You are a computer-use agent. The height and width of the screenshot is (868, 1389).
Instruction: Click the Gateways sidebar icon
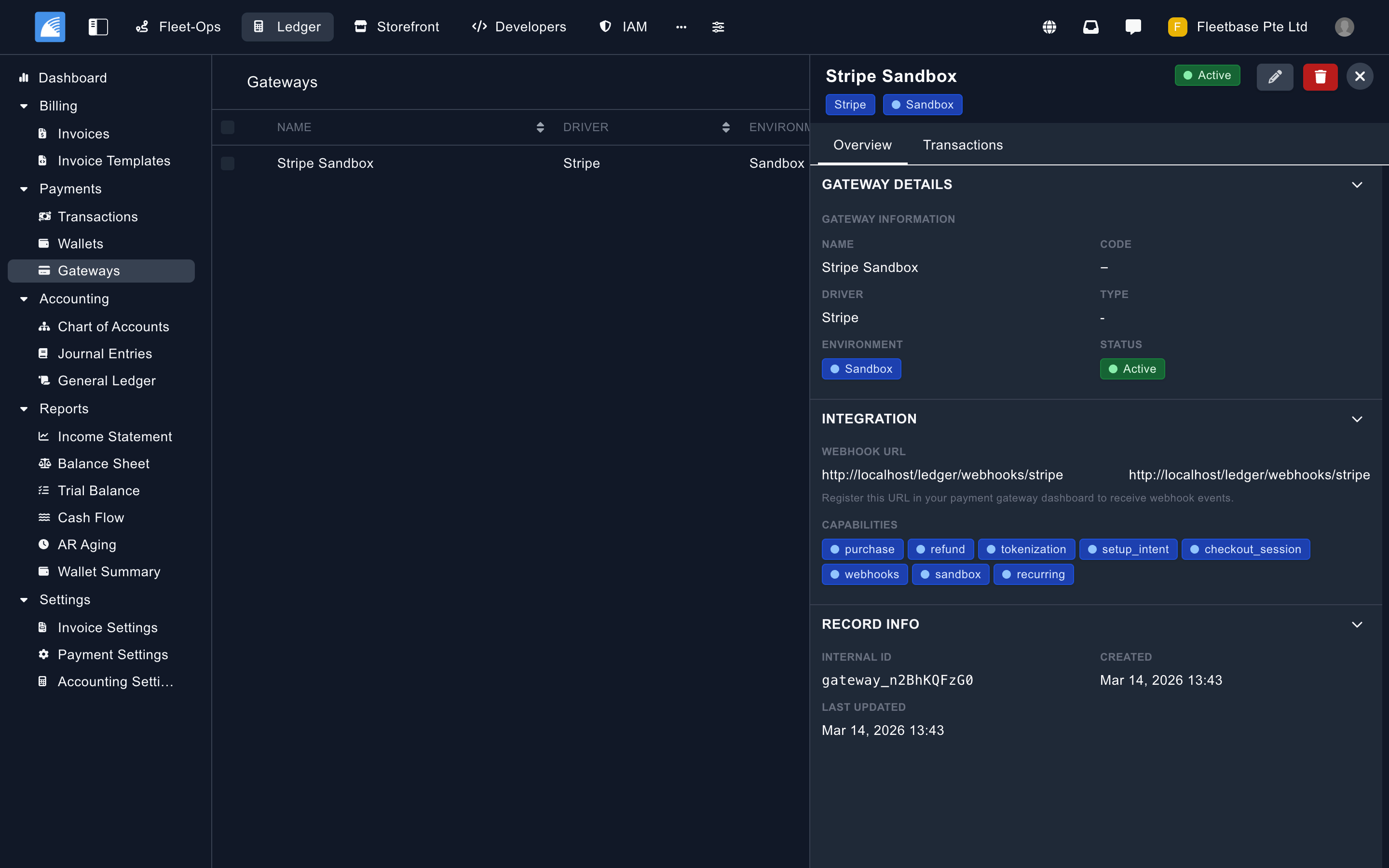pyautogui.click(x=43, y=271)
